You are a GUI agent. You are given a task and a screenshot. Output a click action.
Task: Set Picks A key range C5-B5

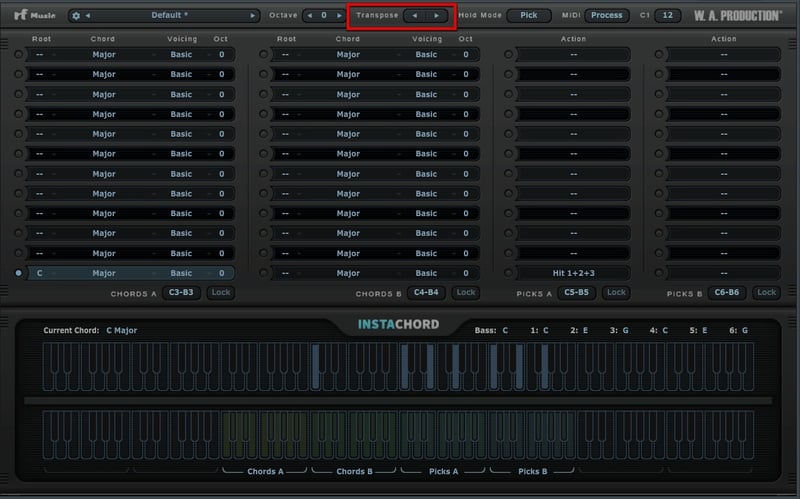click(576, 292)
